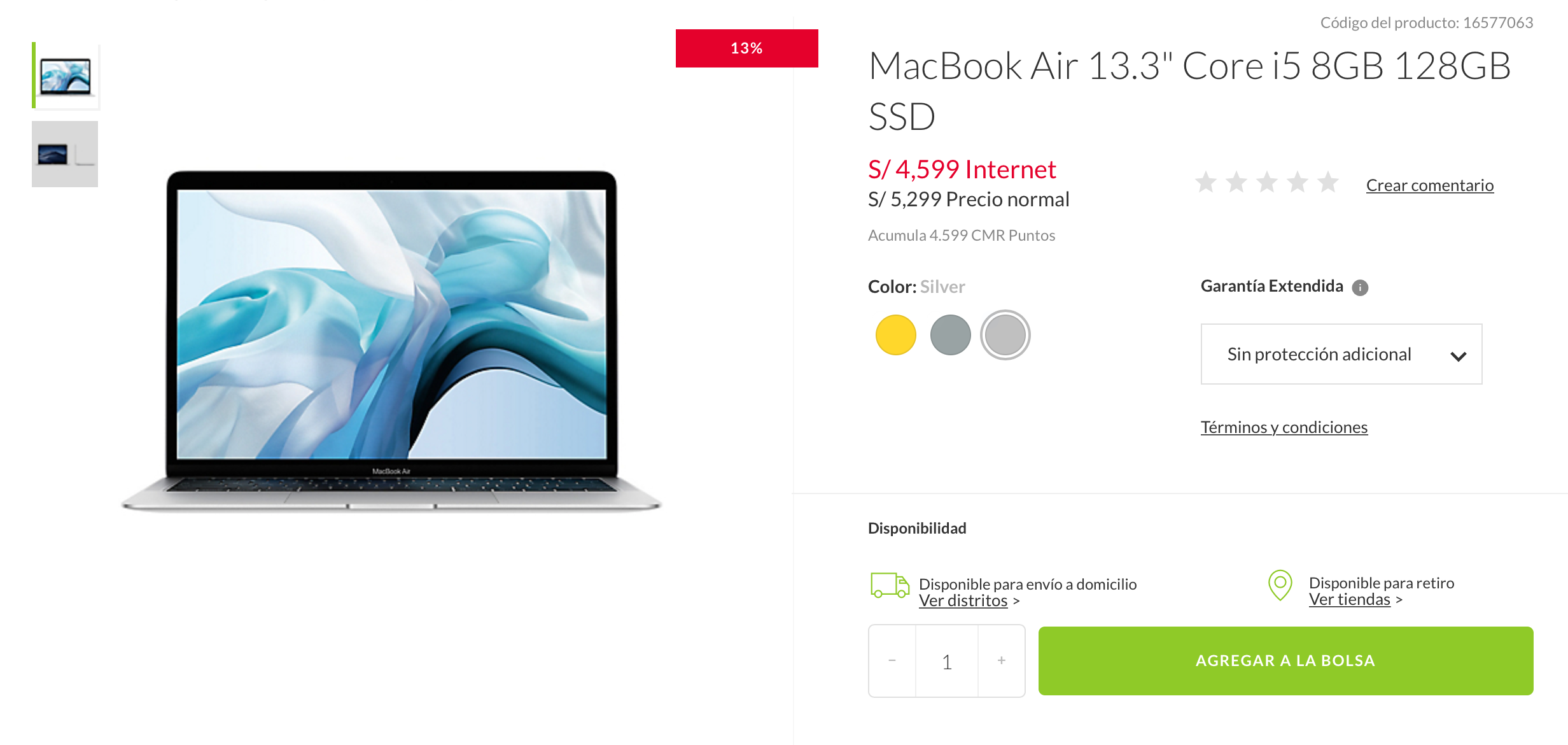This screenshot has width=1568, height=745.
Task: Click the AGREGAR A LA BOLSA button
Action: 1285,661
